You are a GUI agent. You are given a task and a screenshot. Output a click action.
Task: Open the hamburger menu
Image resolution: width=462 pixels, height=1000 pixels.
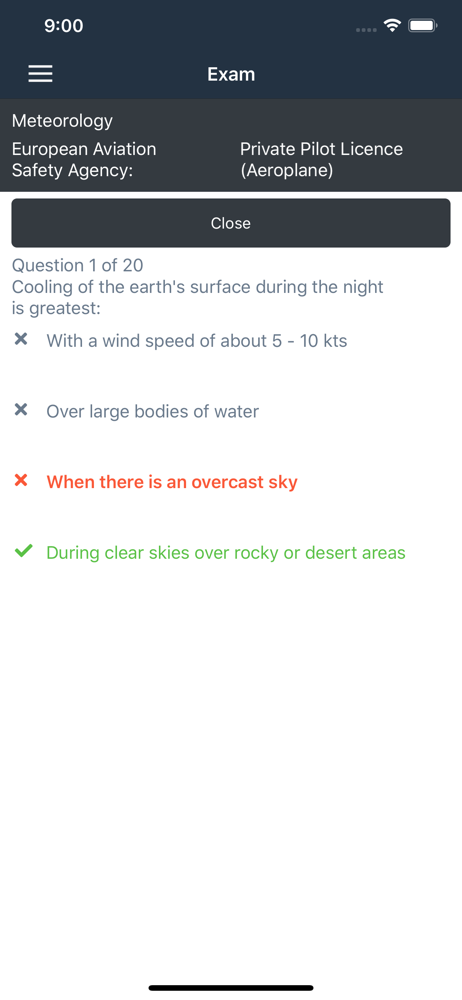[40, 74]
